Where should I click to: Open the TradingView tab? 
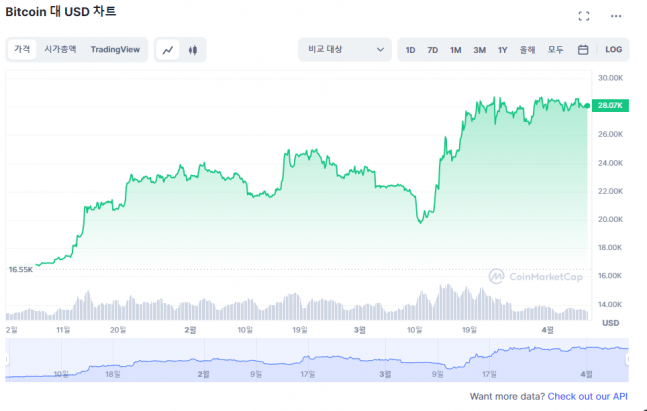pyautogui.click(x=115, y=49)
